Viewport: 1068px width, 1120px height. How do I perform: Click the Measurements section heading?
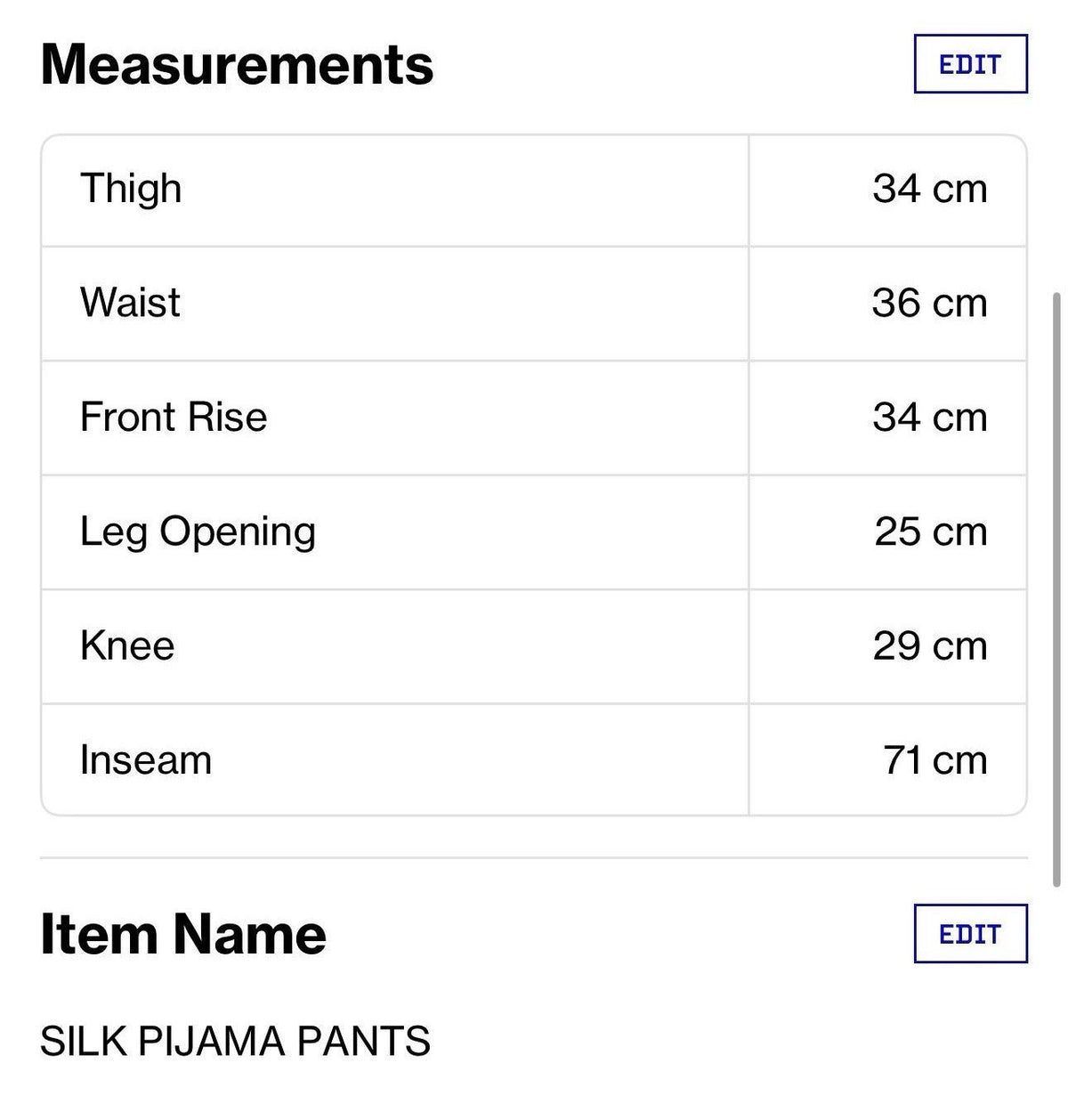tap(237, 64)
